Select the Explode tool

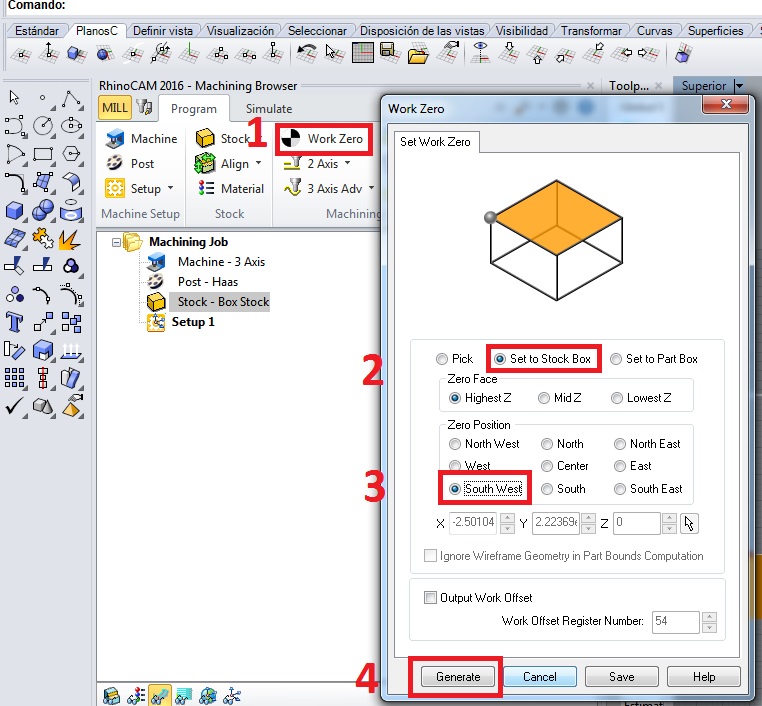coord(69,240)
